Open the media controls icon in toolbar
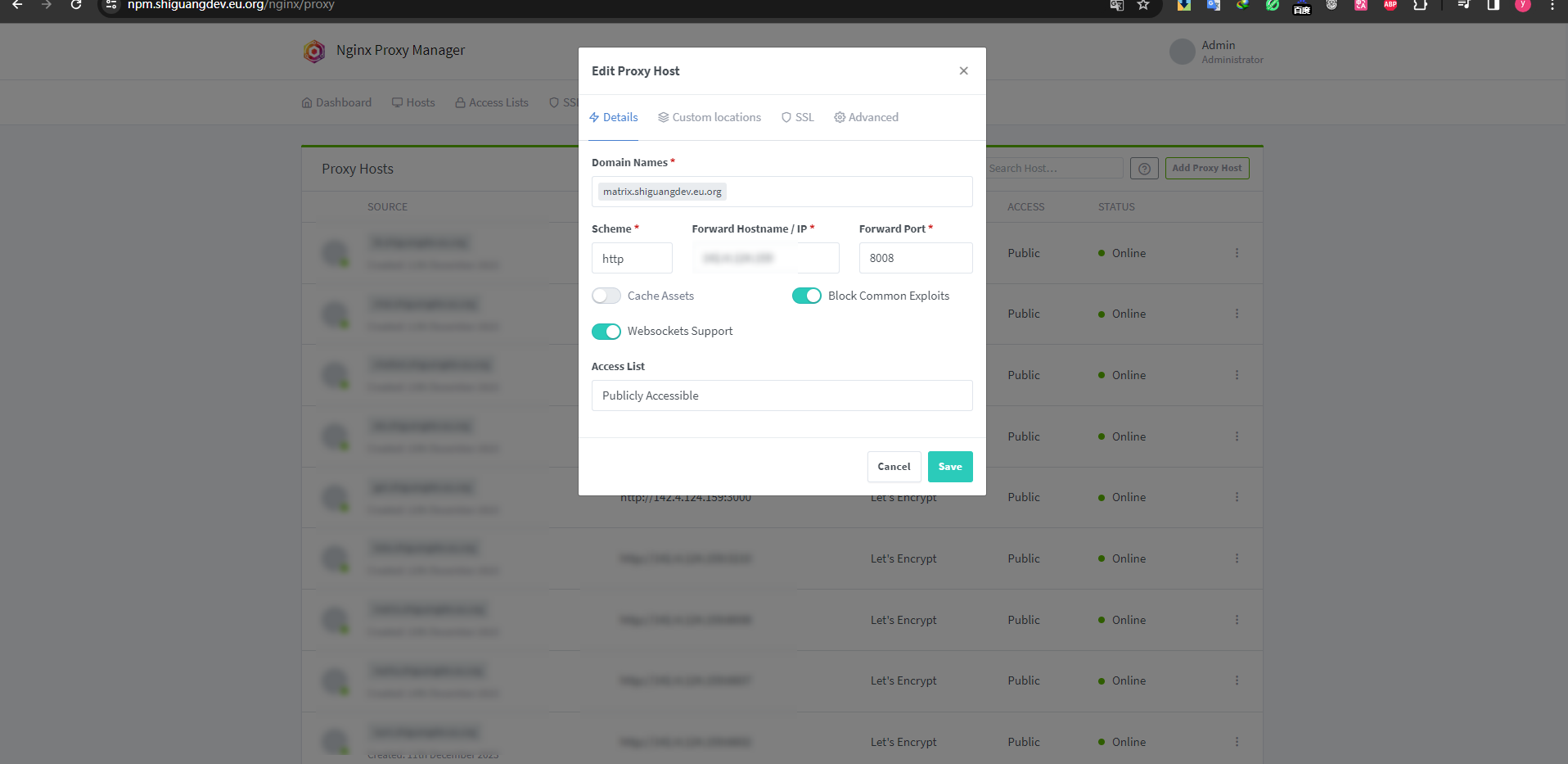Viewport: 1568px width, 764px height. 1464,5
